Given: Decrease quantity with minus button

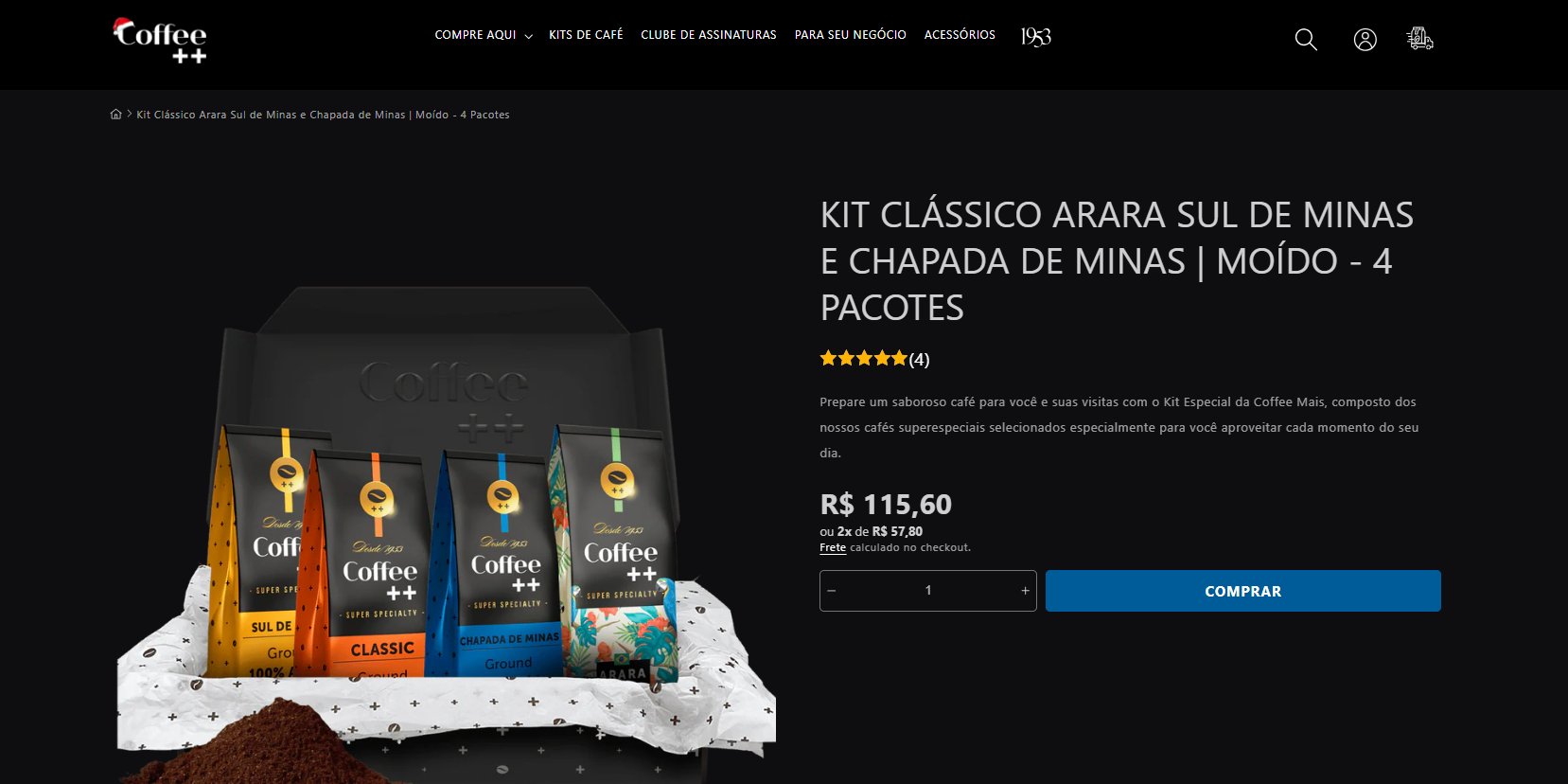Looking at the screenshot, I should 832,591.
